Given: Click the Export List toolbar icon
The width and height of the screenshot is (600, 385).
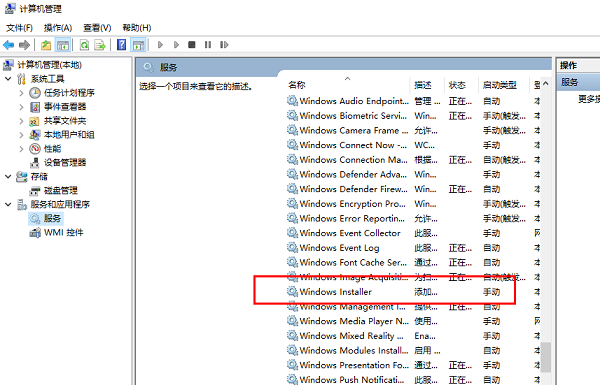Looking at the screenshot, I should pyautogui.click(x=100, y=45).
